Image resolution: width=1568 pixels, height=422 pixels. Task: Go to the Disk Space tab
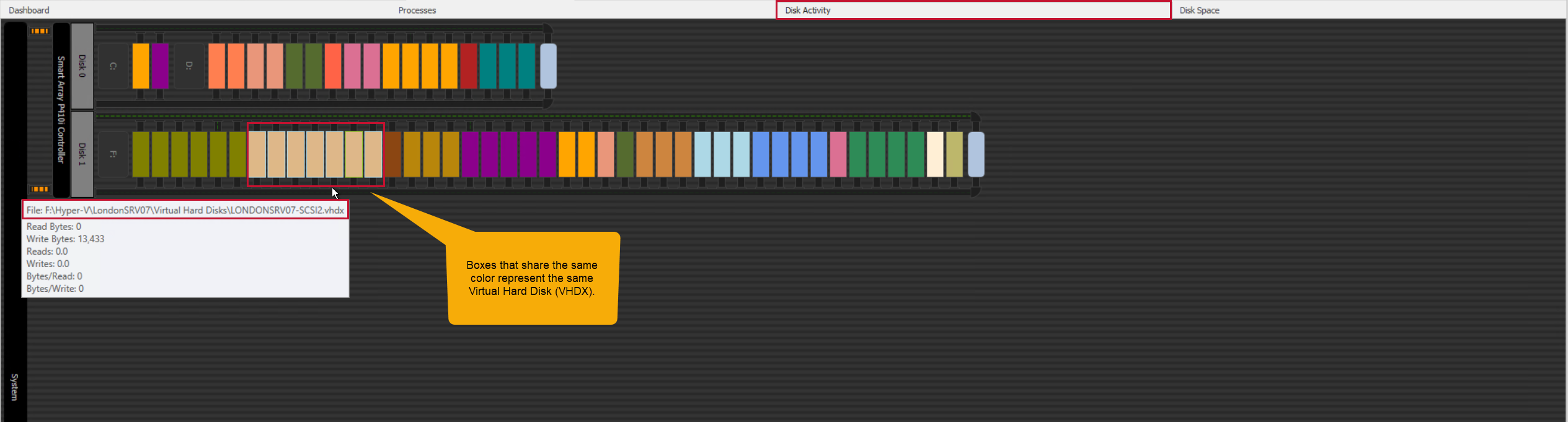[x=1199, y=10]
